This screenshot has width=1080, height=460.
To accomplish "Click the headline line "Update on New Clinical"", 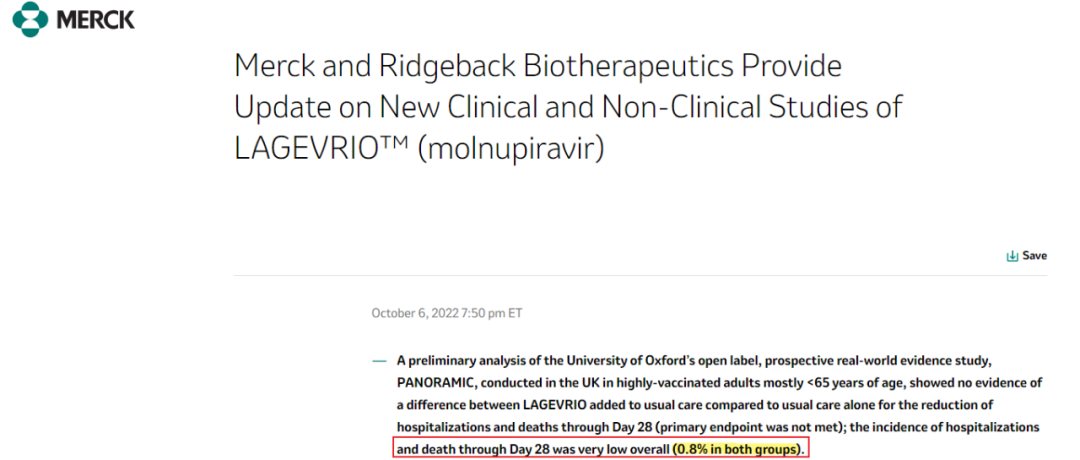I will [568, 106].
